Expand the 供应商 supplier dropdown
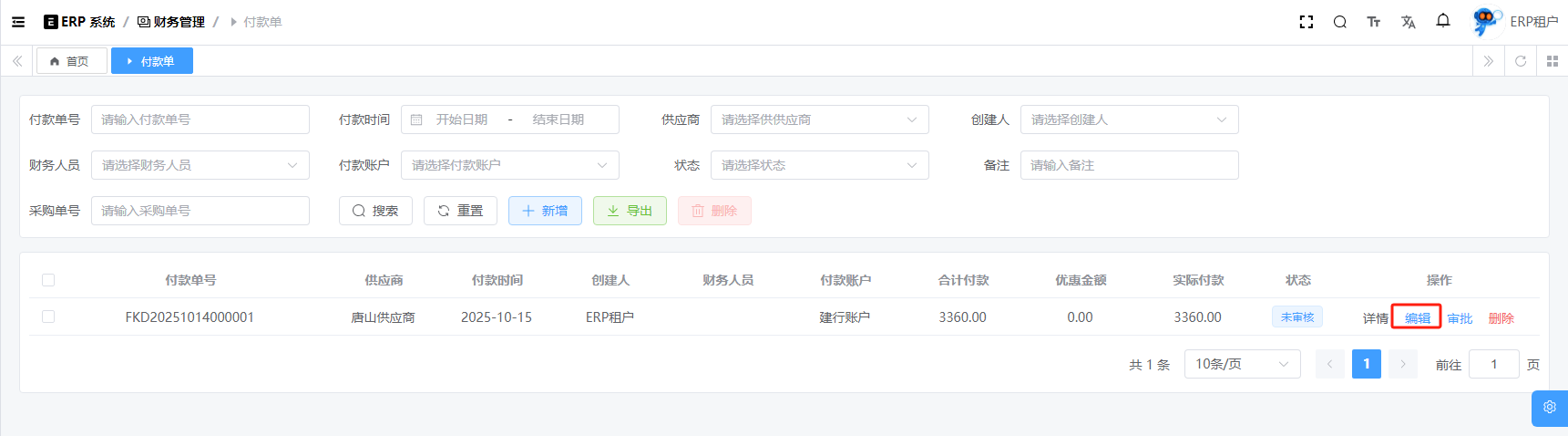1568x436 pixels. point(819,119)
